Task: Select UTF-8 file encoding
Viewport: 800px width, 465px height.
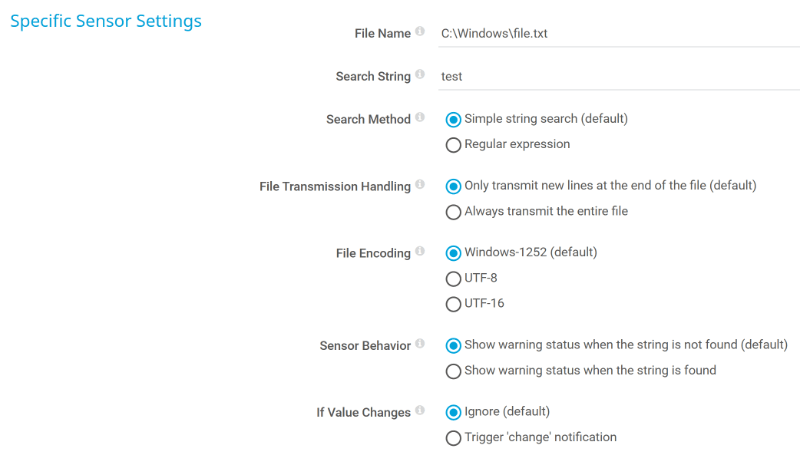Action: coord(454,278)
